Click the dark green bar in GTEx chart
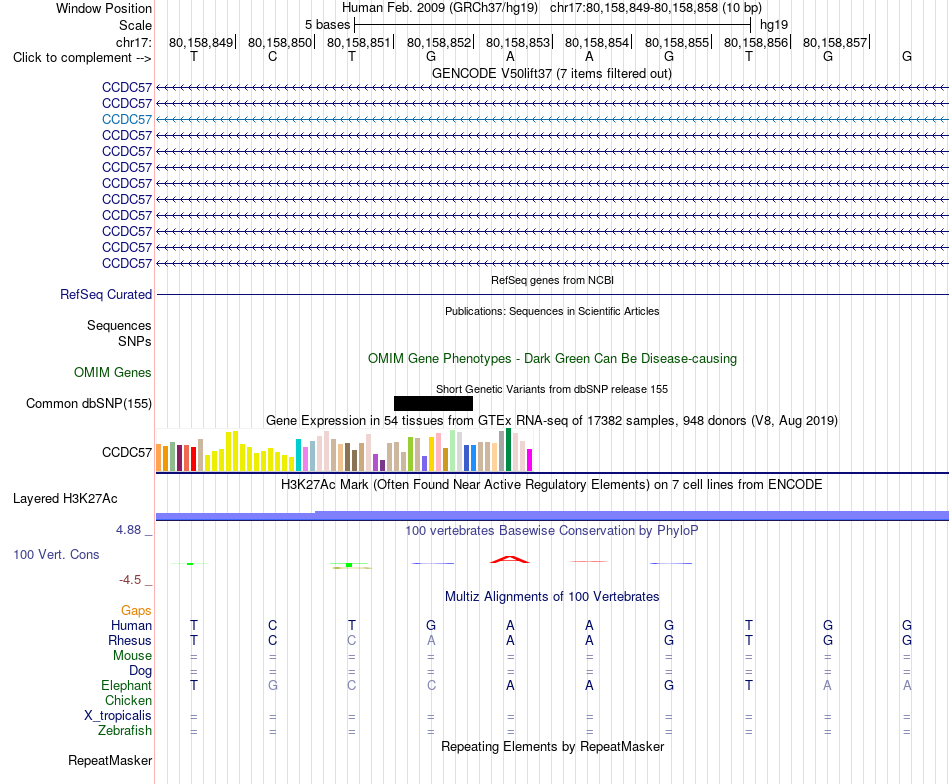The image size is (950, 784). (508, 450)
